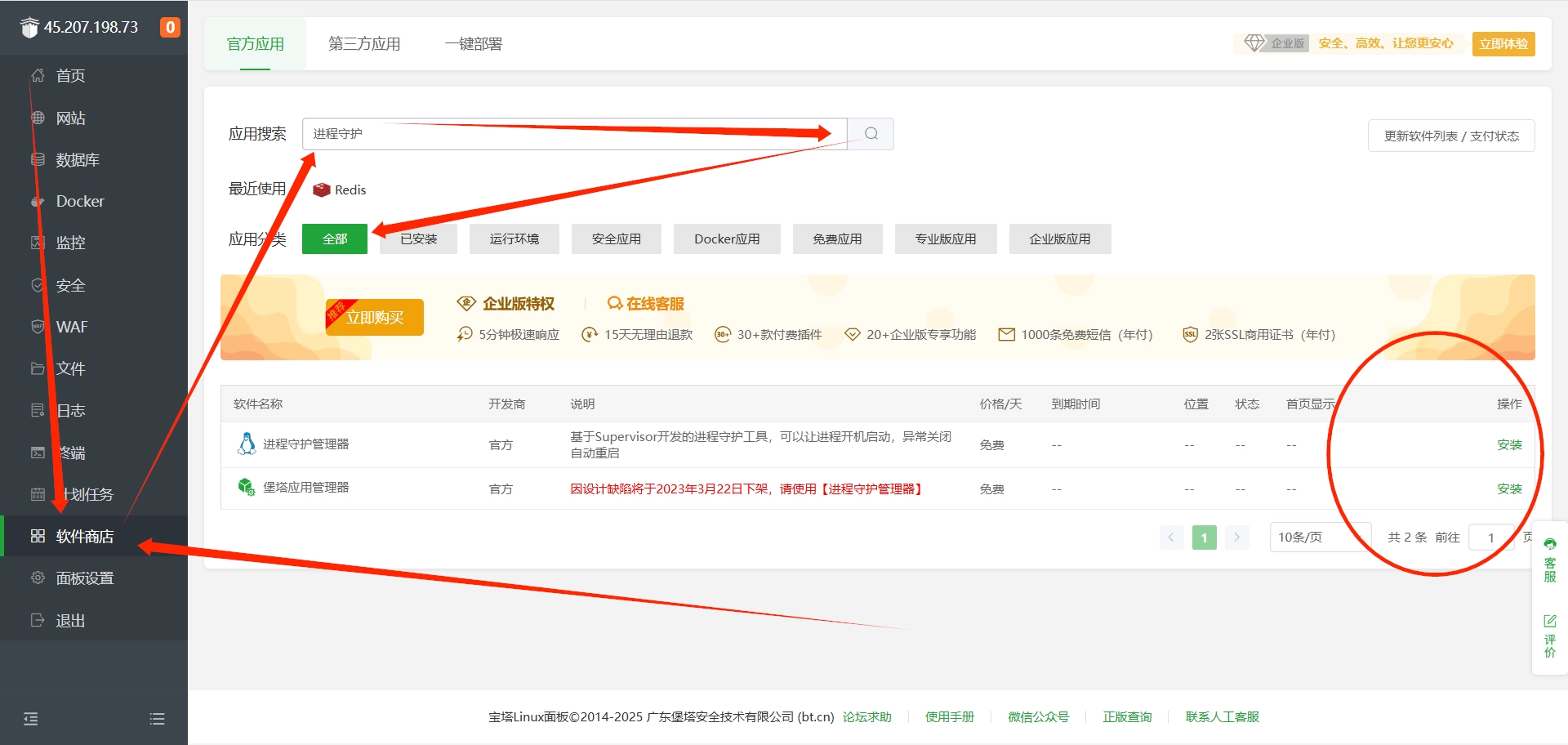Click the 退出 logout icon in sidebar
Screen dimensions: 1568x745
coord(38,620)
